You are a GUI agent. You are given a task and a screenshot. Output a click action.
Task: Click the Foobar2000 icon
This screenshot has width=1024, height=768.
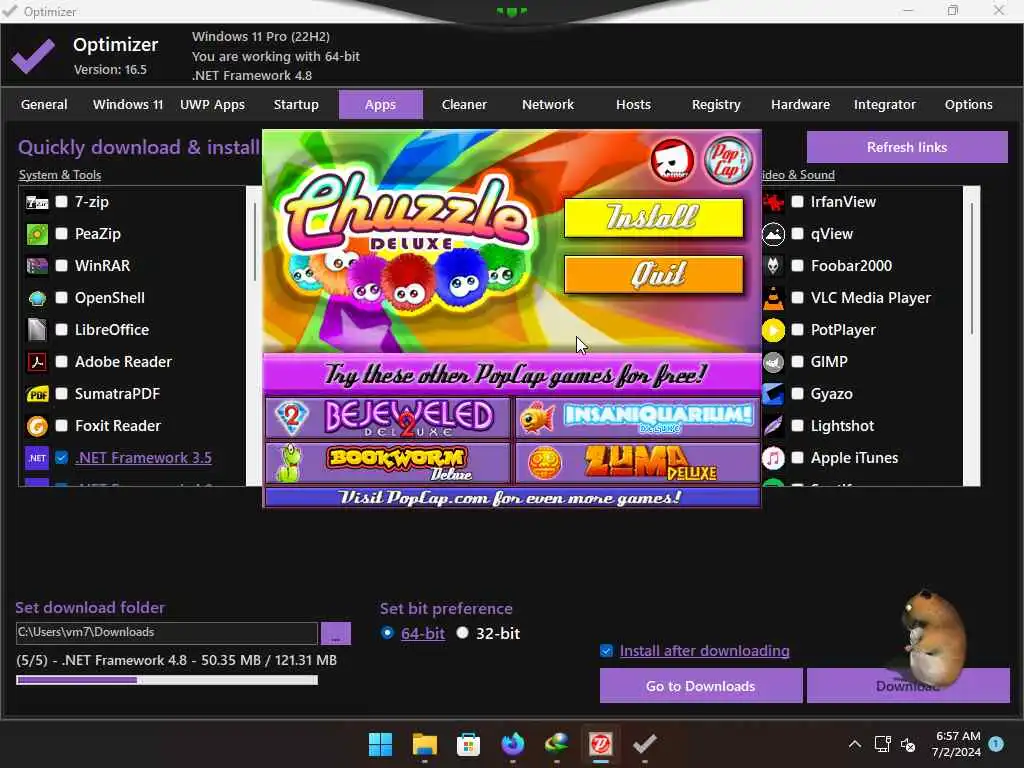click(x=773, y=266)
